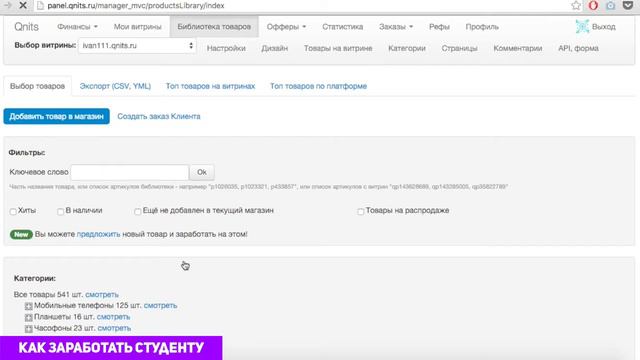Click the green New badge
The height and width of the screenshot is (360, 640).
tap(21, 234)
